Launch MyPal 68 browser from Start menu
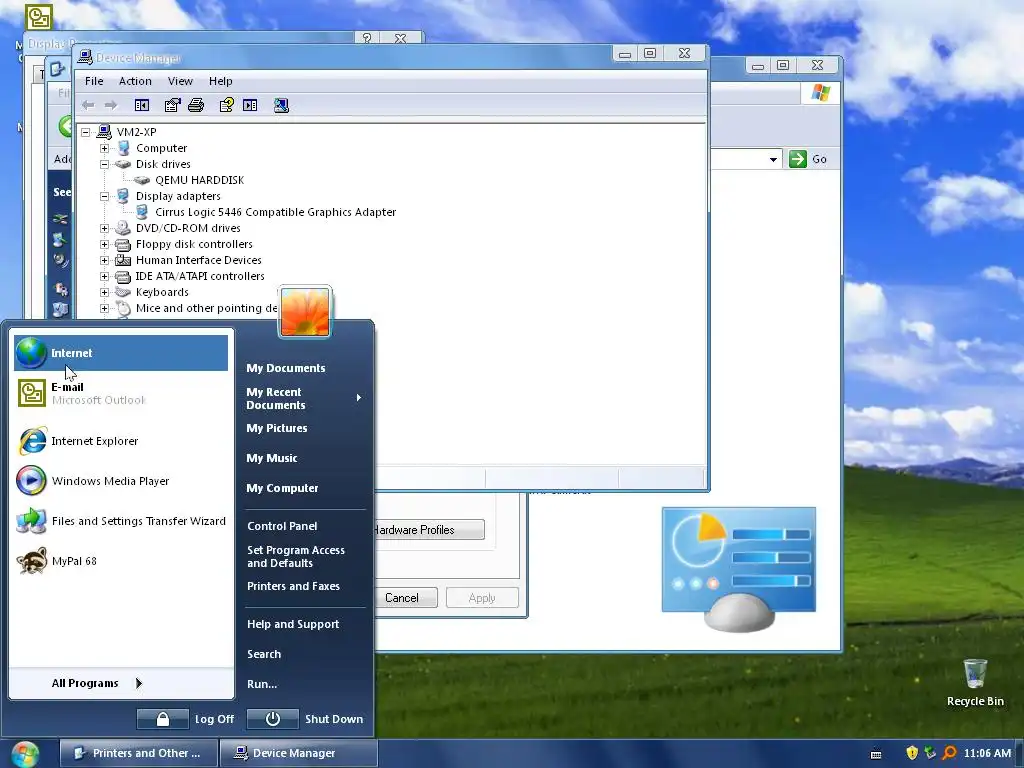 click(121, 561)
